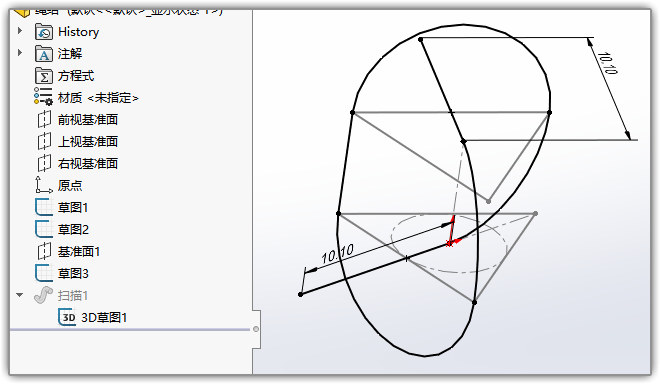Select 原点 in the feature tree

[70, 185]
